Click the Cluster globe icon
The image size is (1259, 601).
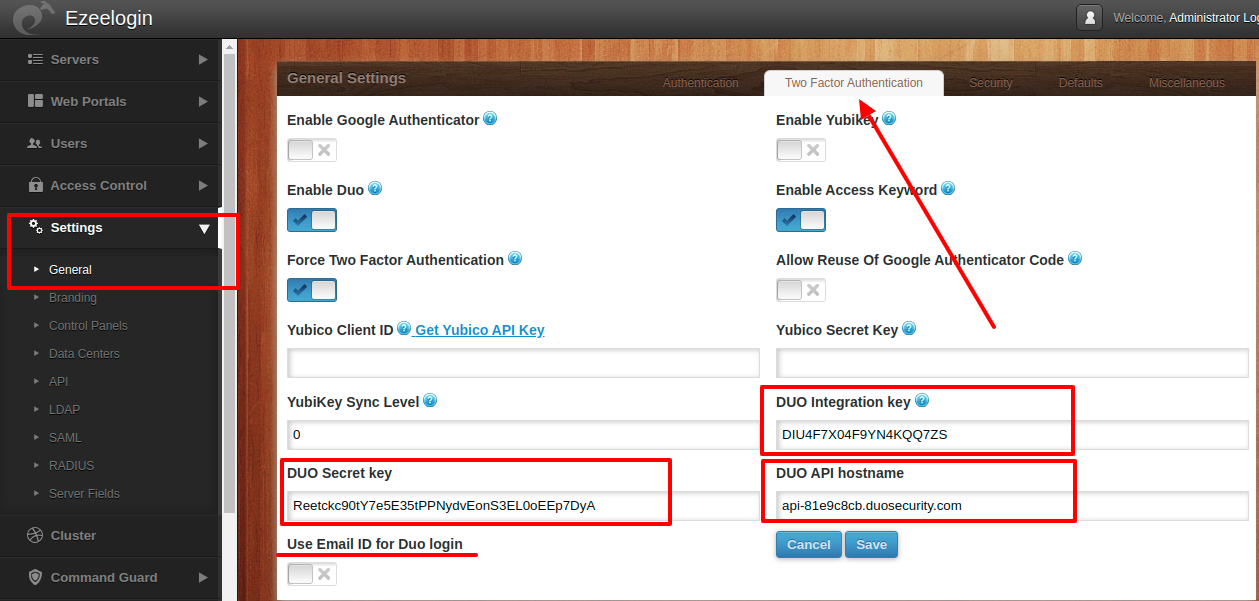35,535
